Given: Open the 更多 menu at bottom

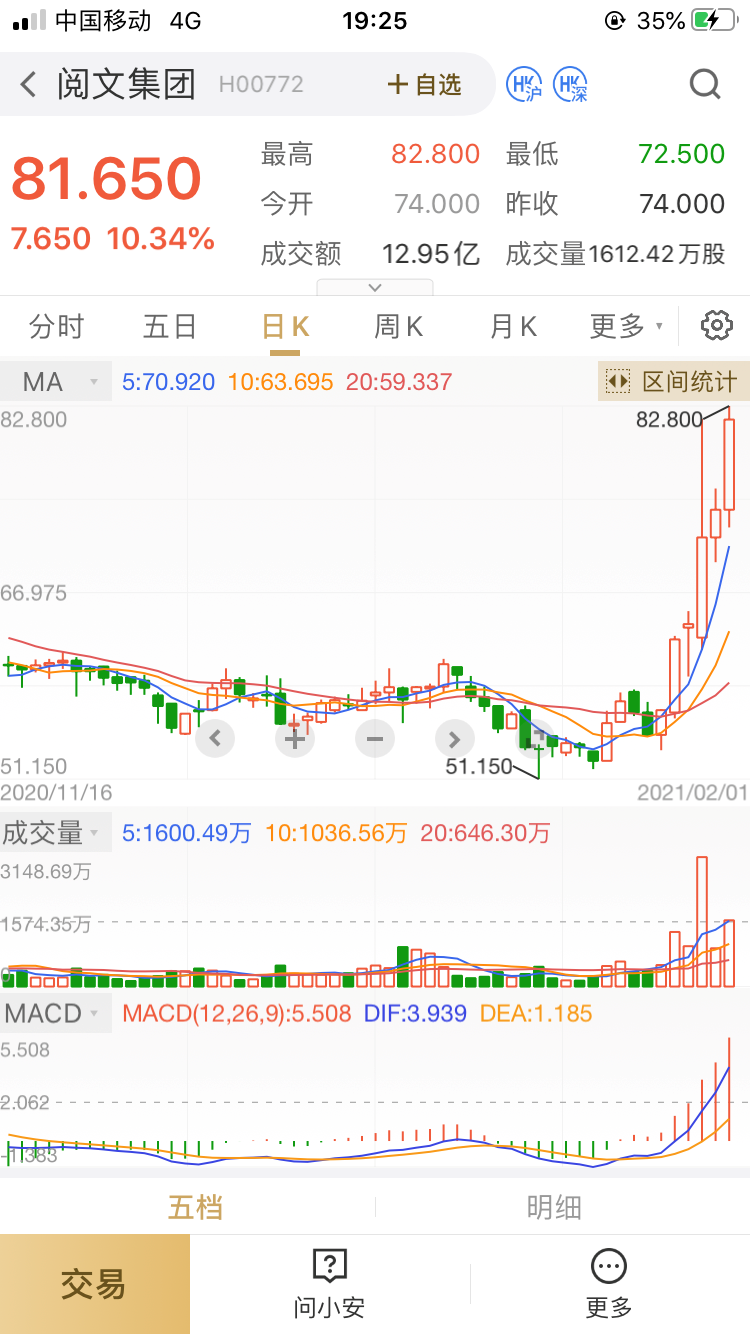Looking at the screenshot, I should [x=609, y=1284].
